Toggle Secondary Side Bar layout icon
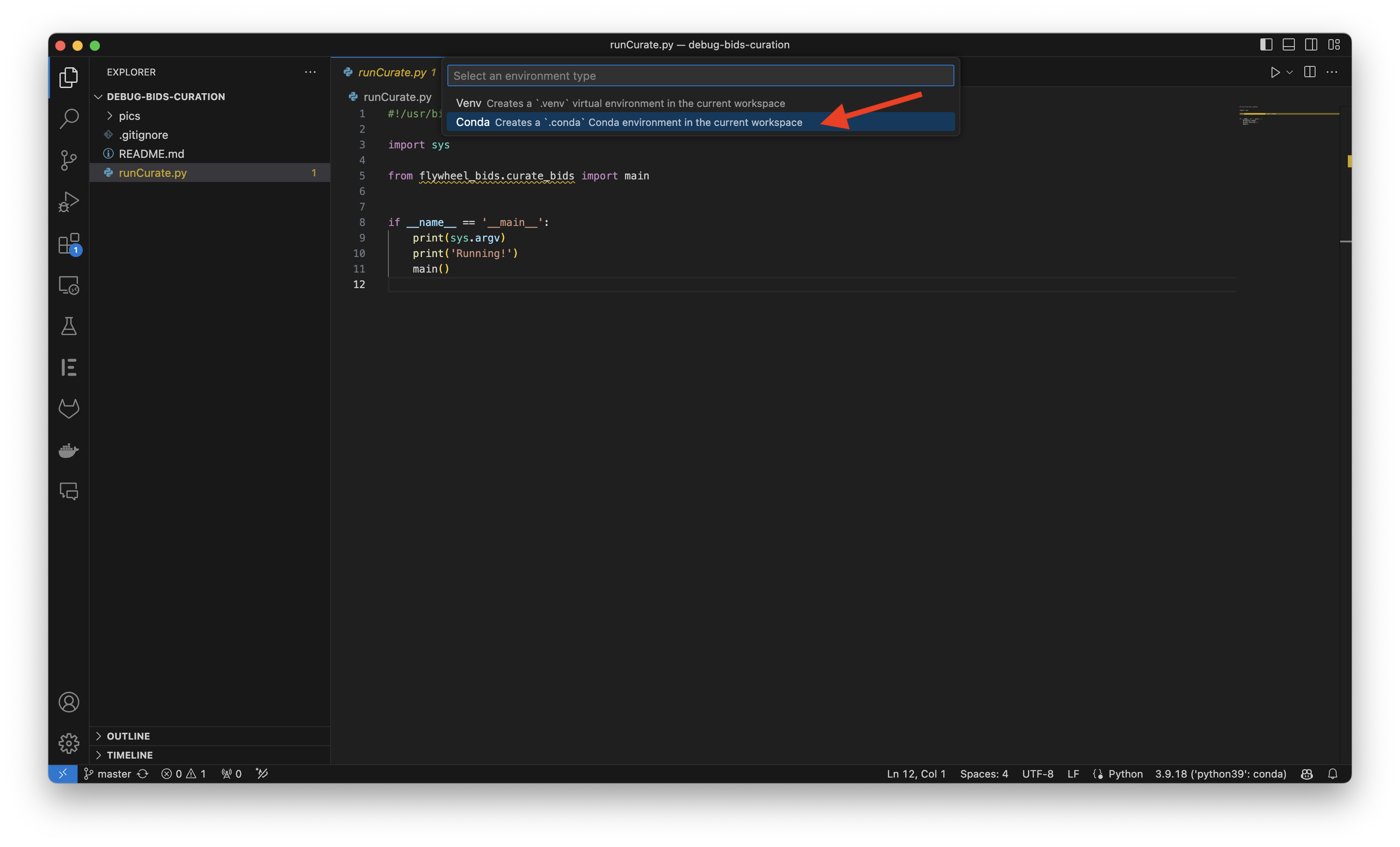Viewport: 1400px width, 847px height. (x=1311, y=44)
